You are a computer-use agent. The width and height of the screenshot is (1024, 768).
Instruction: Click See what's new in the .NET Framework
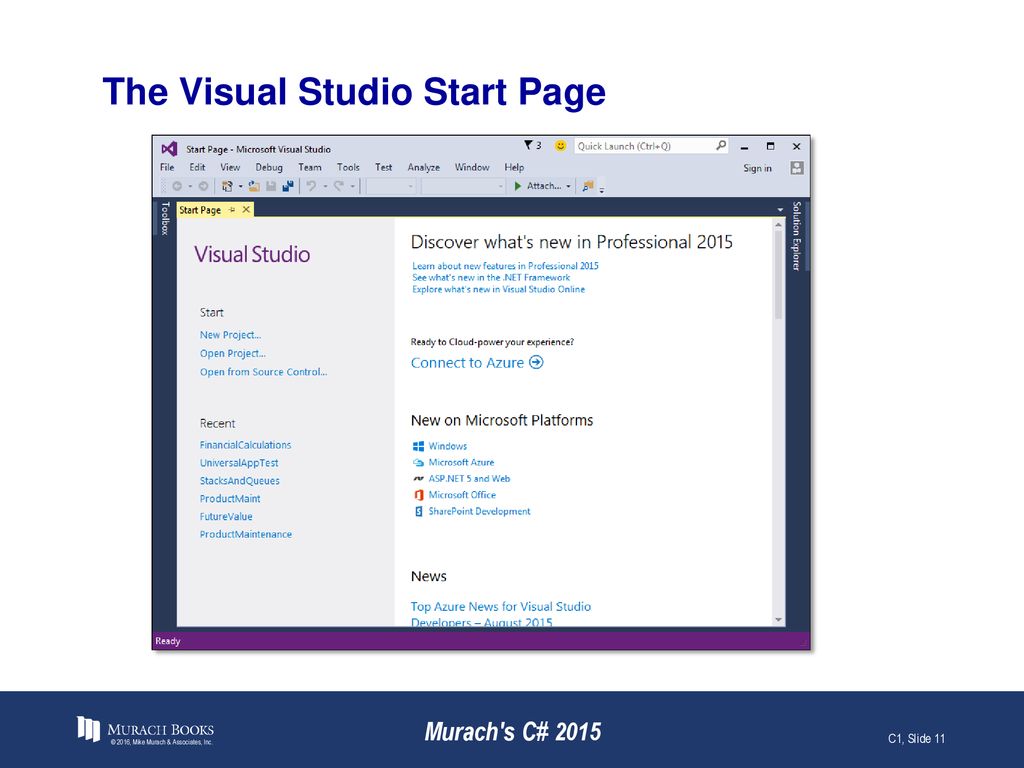(x=491, y=278)
